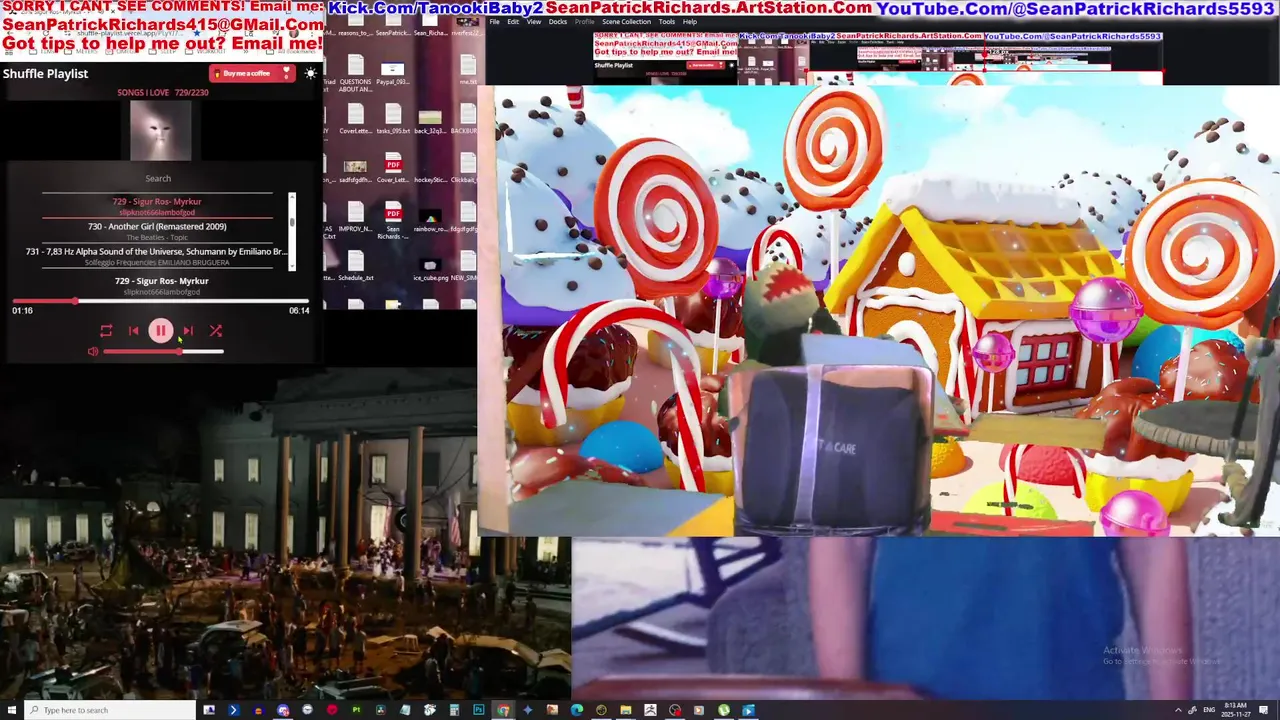Open the View menu in OBS

534,21
